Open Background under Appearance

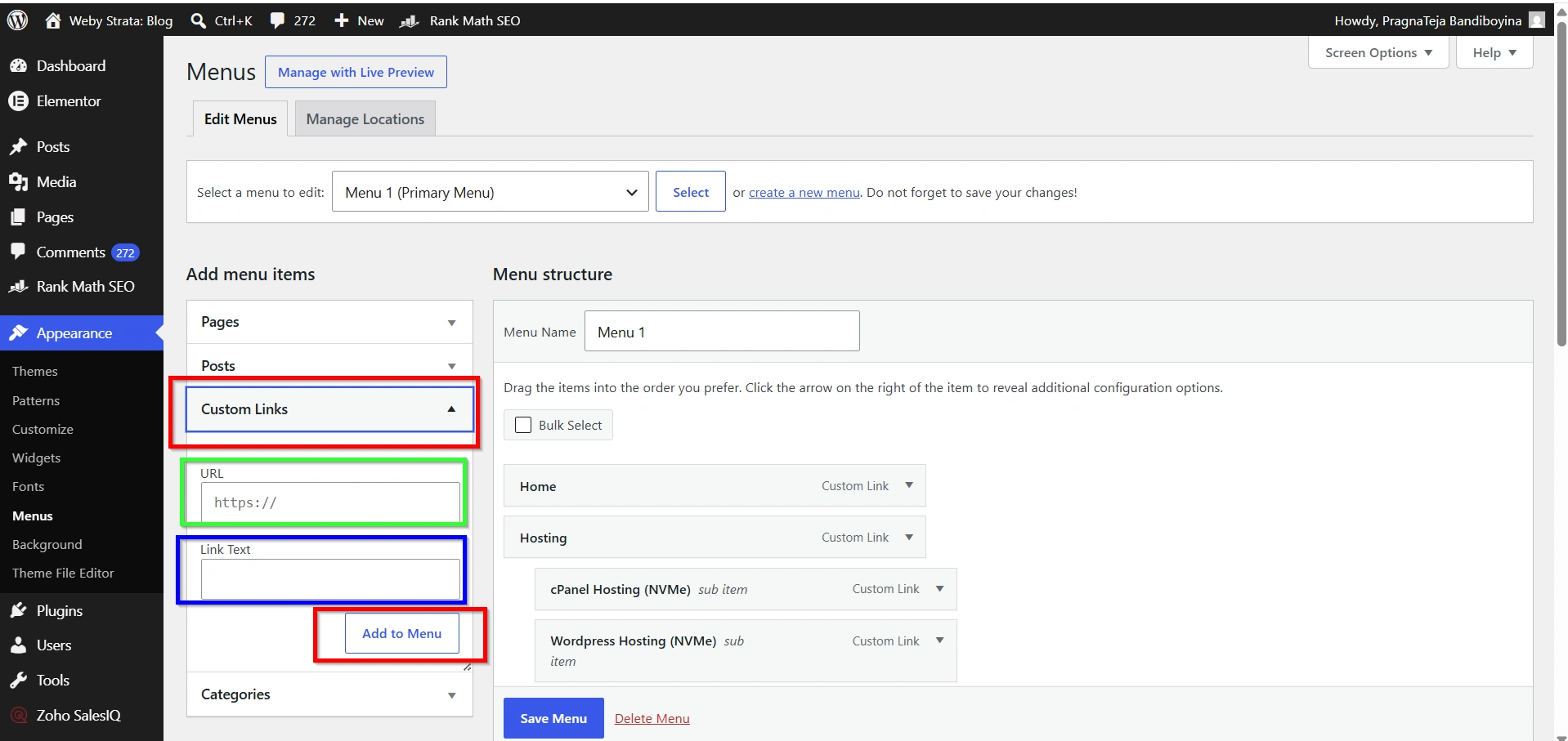[47, 544]
